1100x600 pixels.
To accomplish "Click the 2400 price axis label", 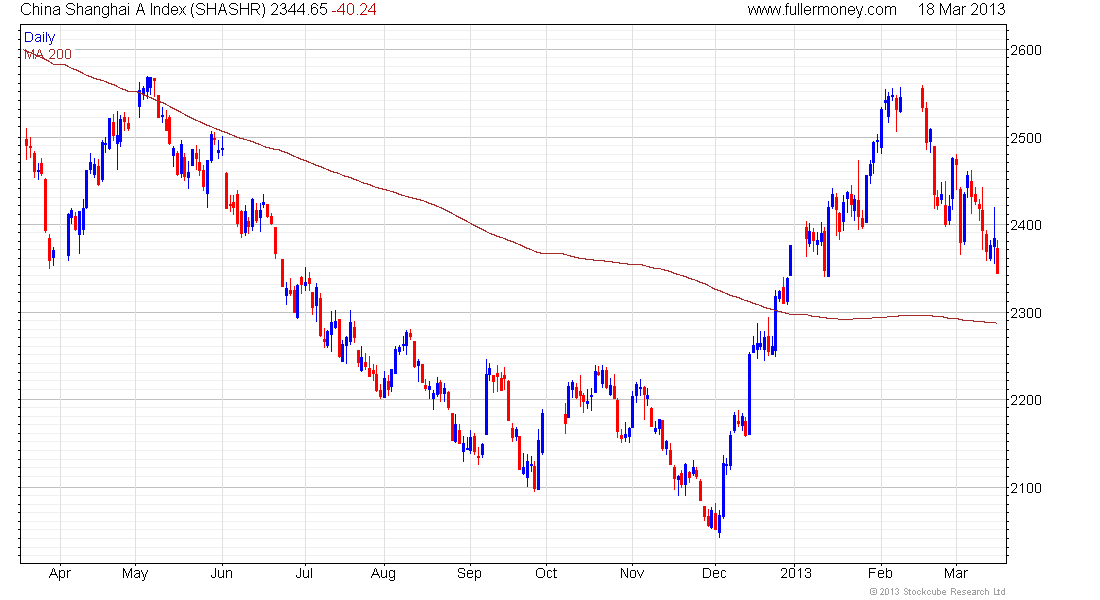I will point(1026,225).
